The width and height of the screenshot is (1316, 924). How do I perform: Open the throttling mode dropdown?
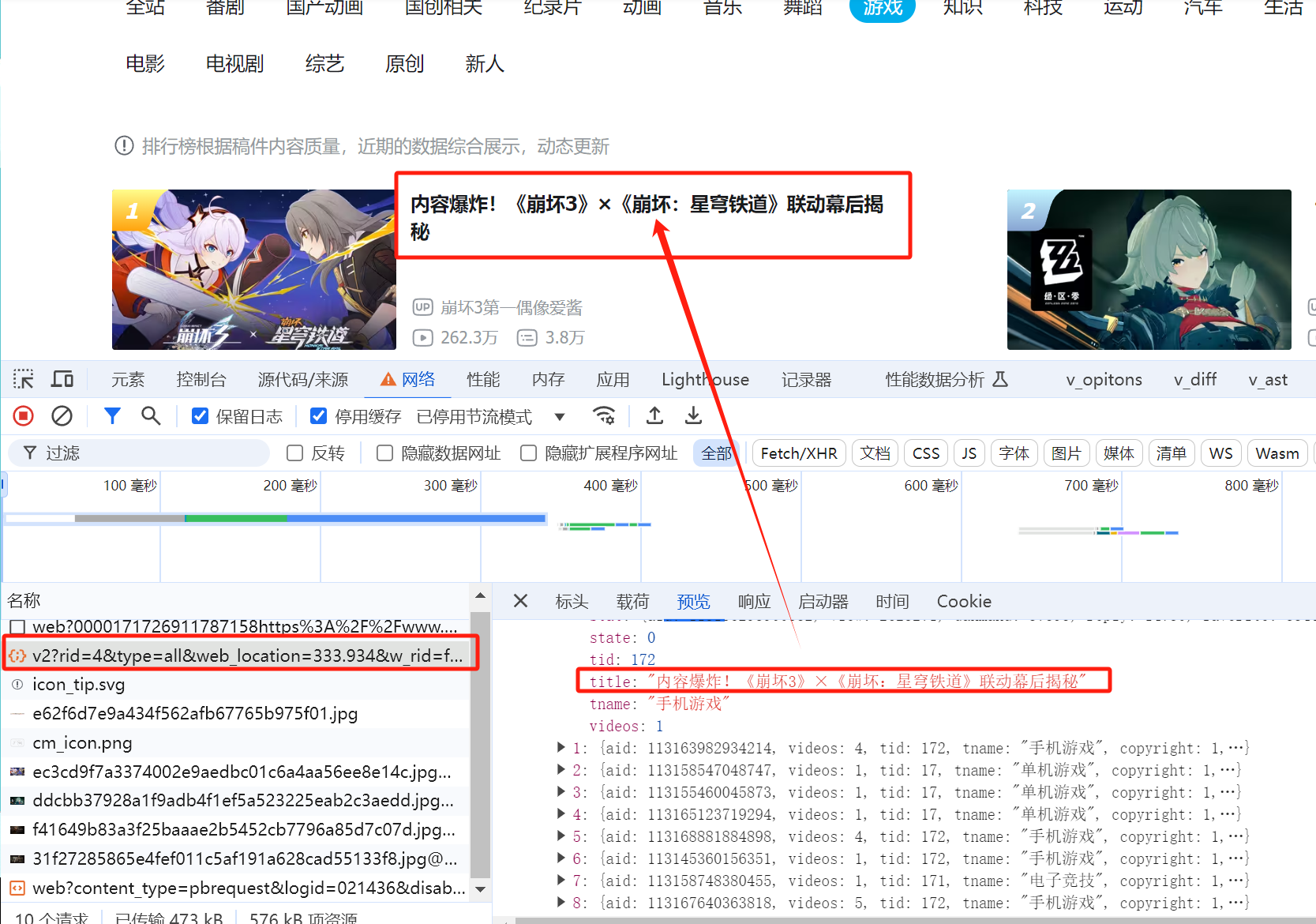560,417
